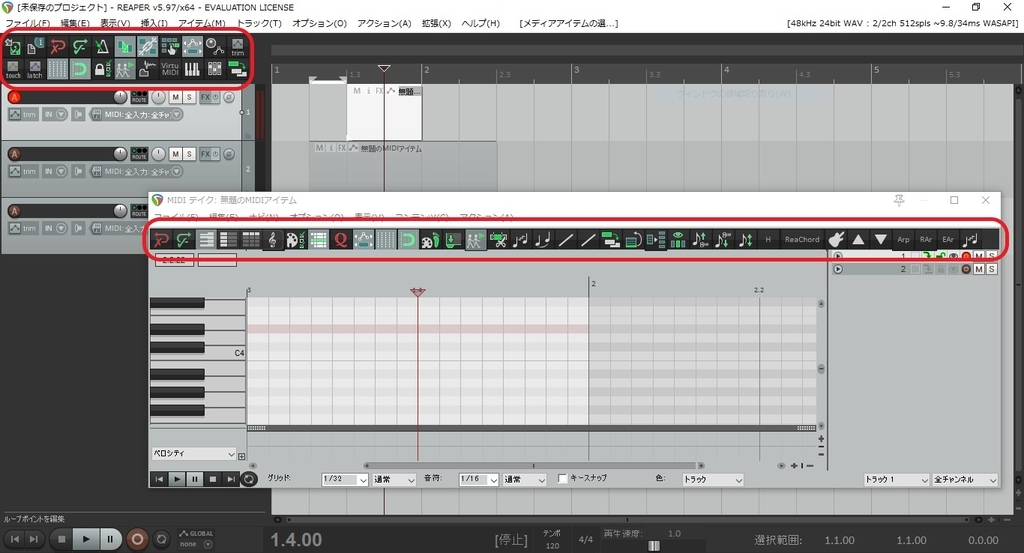Select latch automation mode icon

pos(35,69)
